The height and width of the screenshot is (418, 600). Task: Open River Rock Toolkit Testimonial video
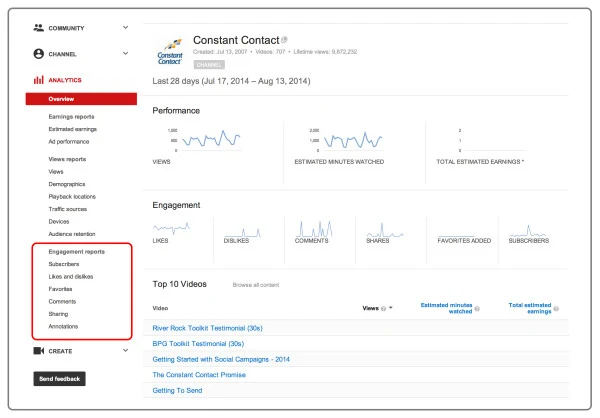pos(207,328)
